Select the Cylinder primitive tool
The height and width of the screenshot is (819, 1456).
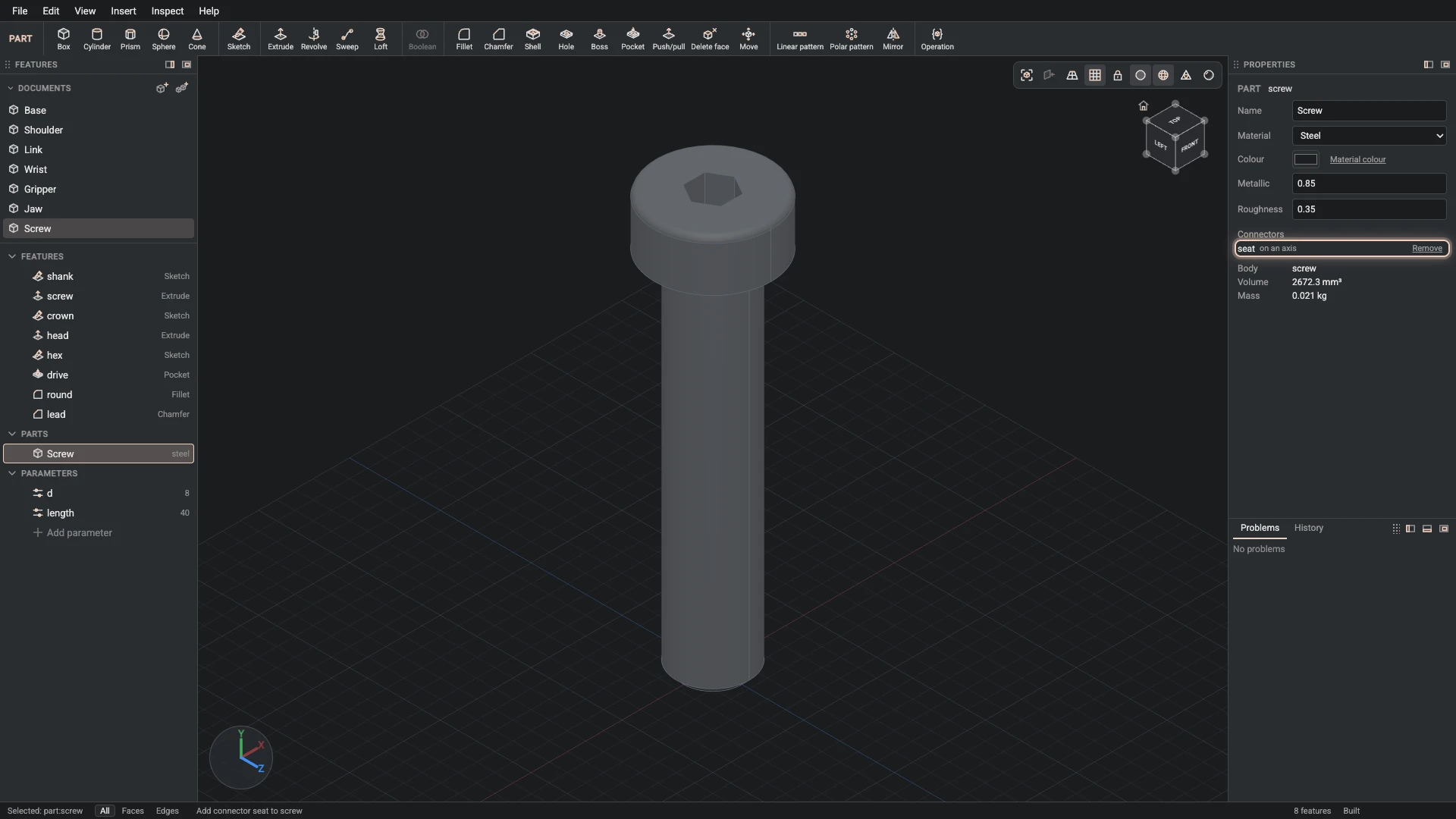tap(97, 39)
